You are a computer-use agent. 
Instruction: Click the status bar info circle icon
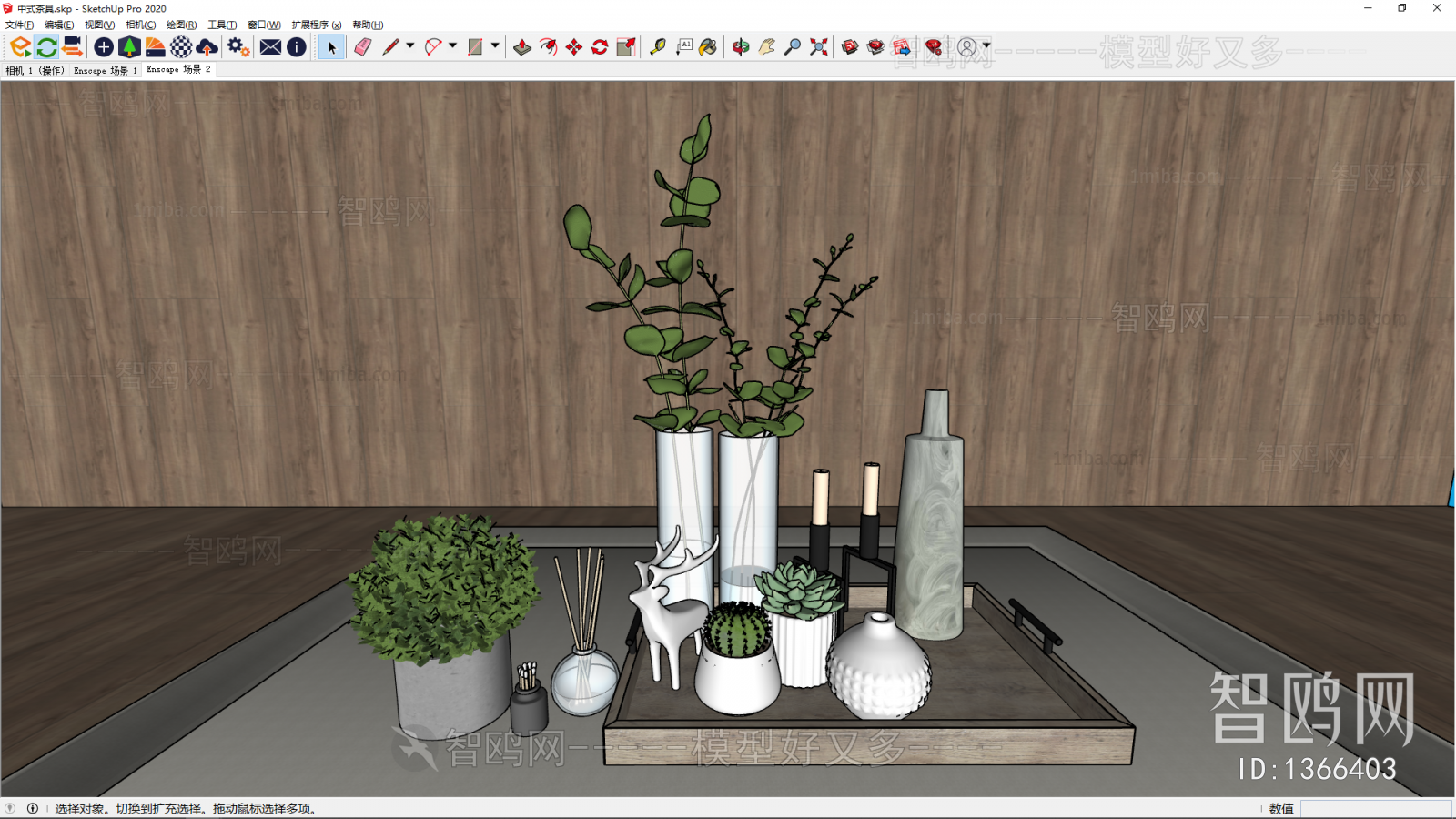click(x=33, y=808)
